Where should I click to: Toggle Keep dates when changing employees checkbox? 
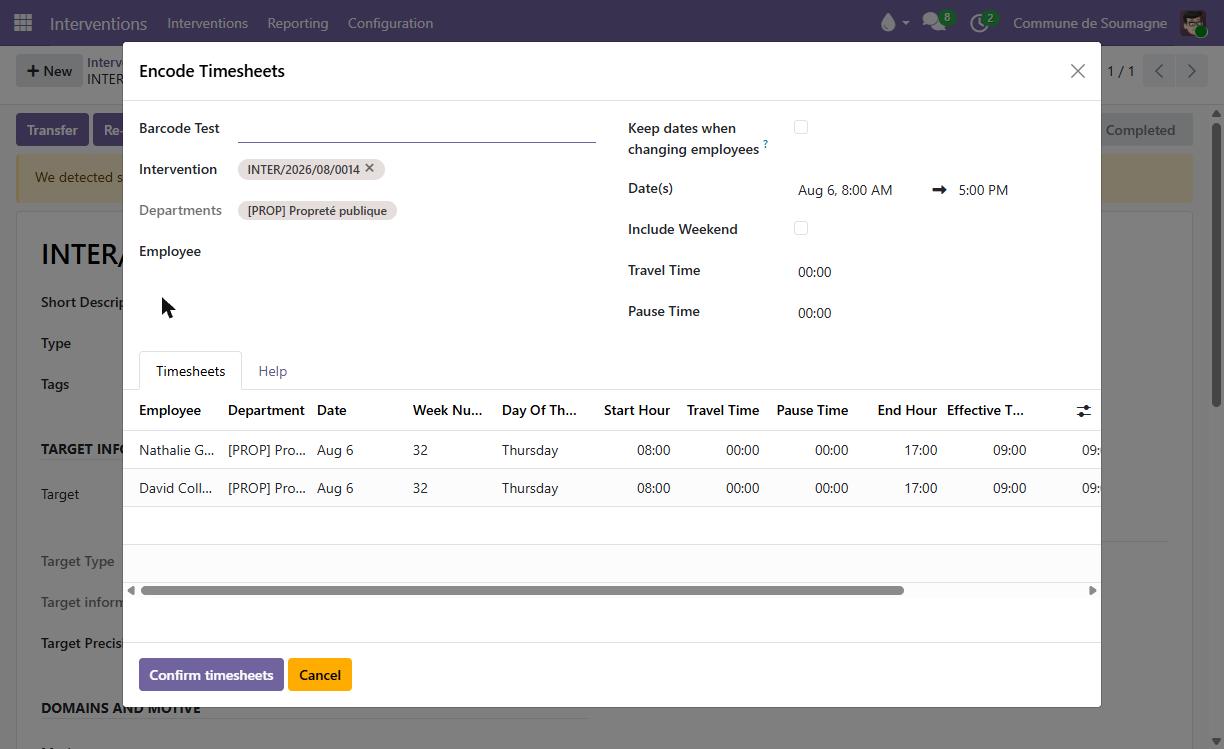click(x=801, y=127)
